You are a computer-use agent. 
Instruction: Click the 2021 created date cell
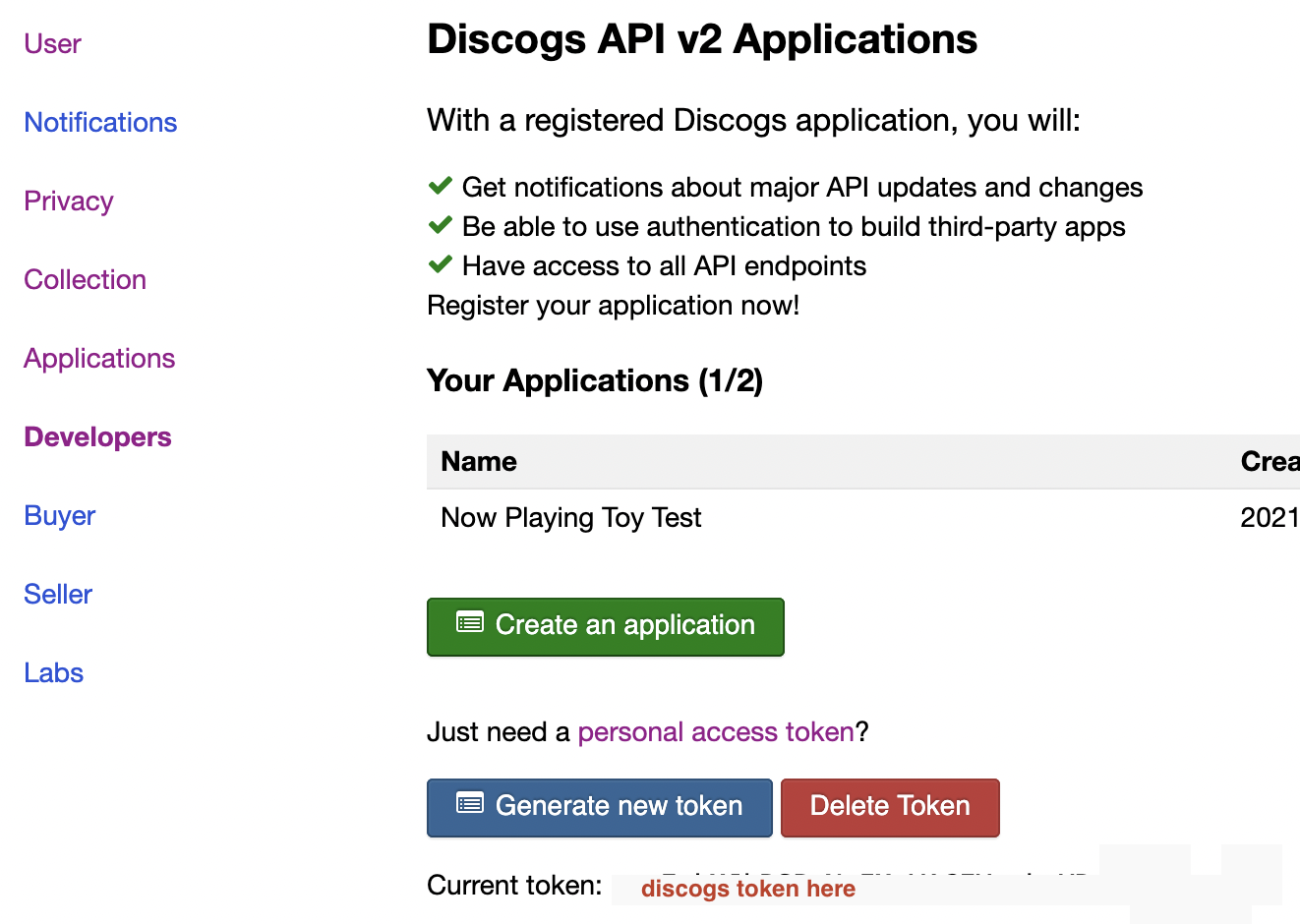[1269, 518]
